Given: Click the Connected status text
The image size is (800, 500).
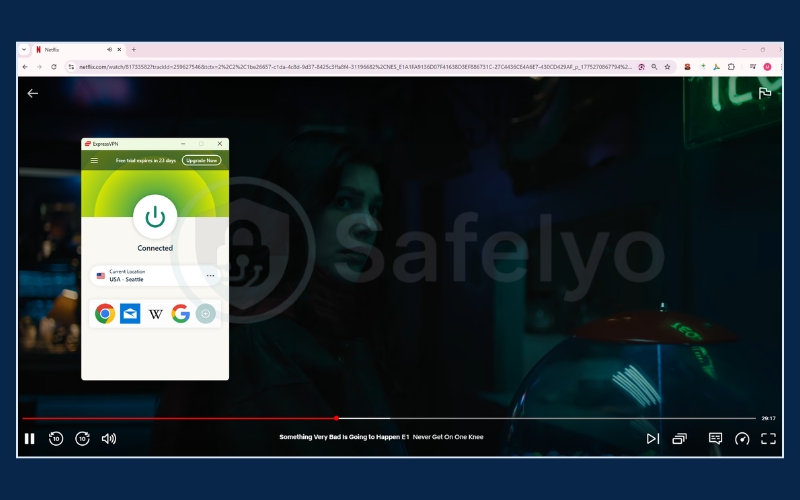Looking at the screenshot, I should 155,248.
